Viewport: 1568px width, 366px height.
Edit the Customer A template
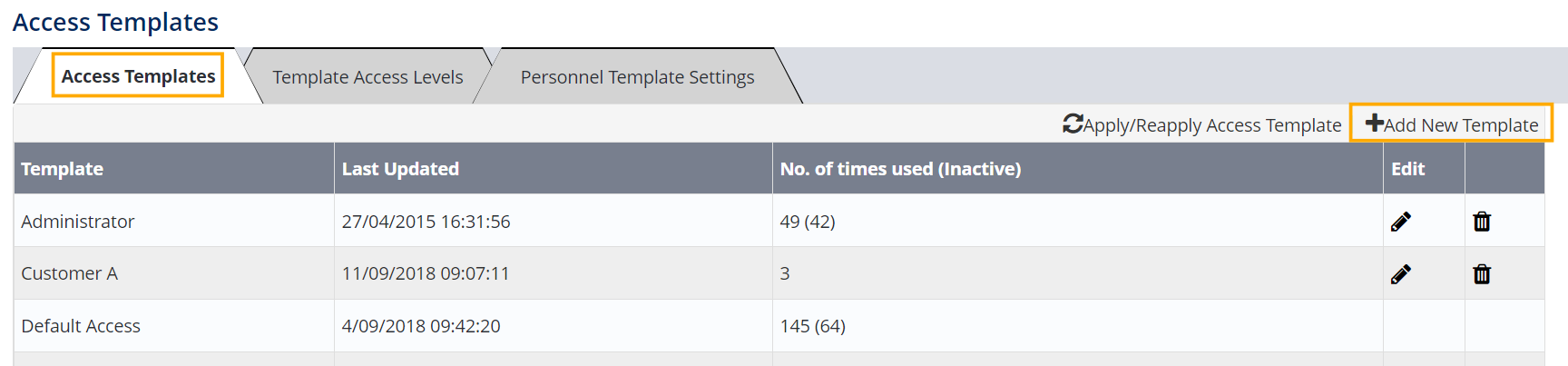point(1400,274)
